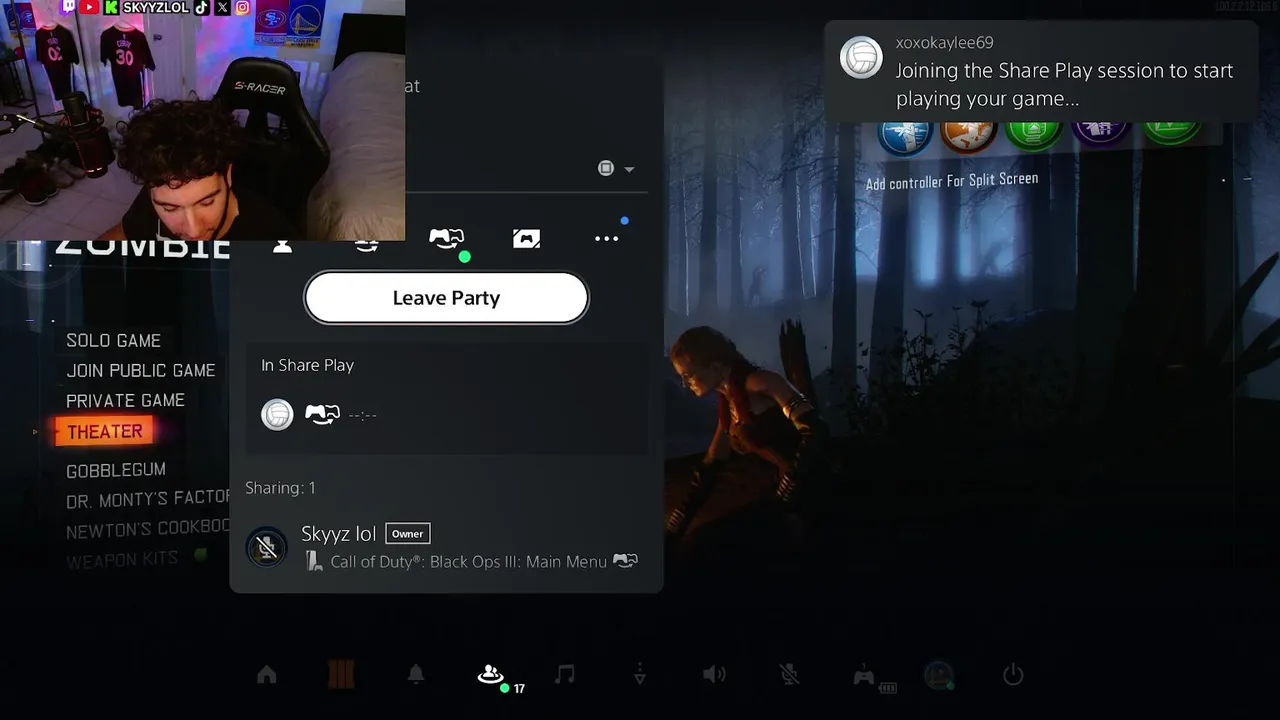Open the Sound speaker icon
The height and width of the screenshot is (720, 1280).
pos(714,675)
